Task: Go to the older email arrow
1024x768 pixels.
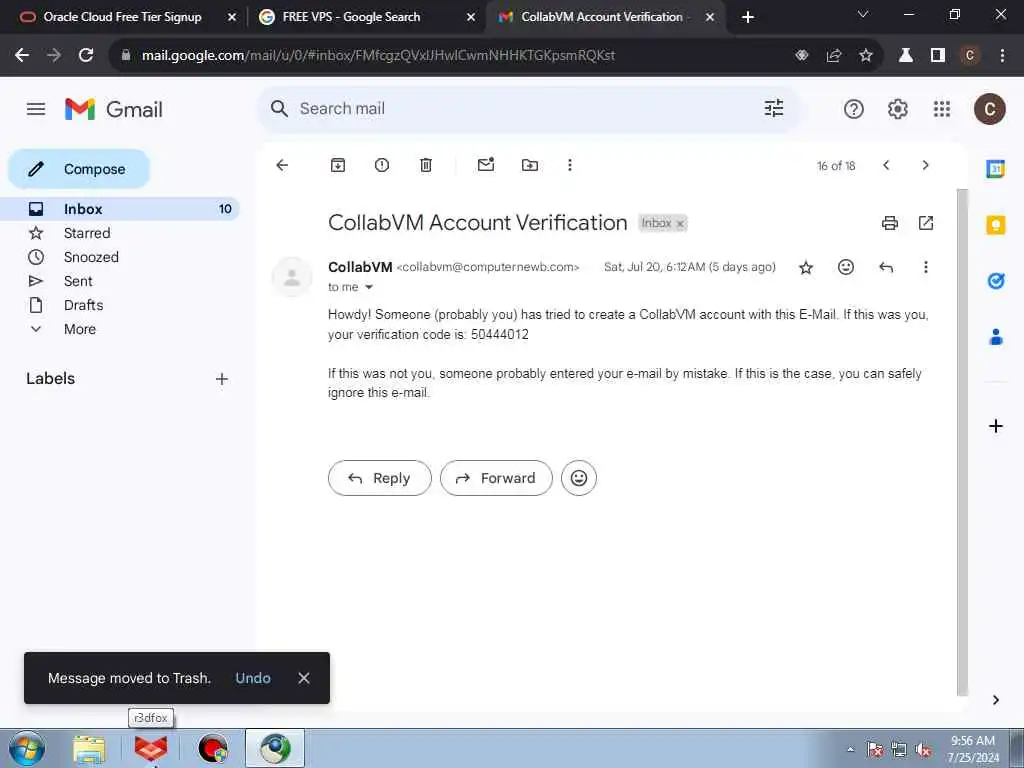Action: click(x=925, y=165)
